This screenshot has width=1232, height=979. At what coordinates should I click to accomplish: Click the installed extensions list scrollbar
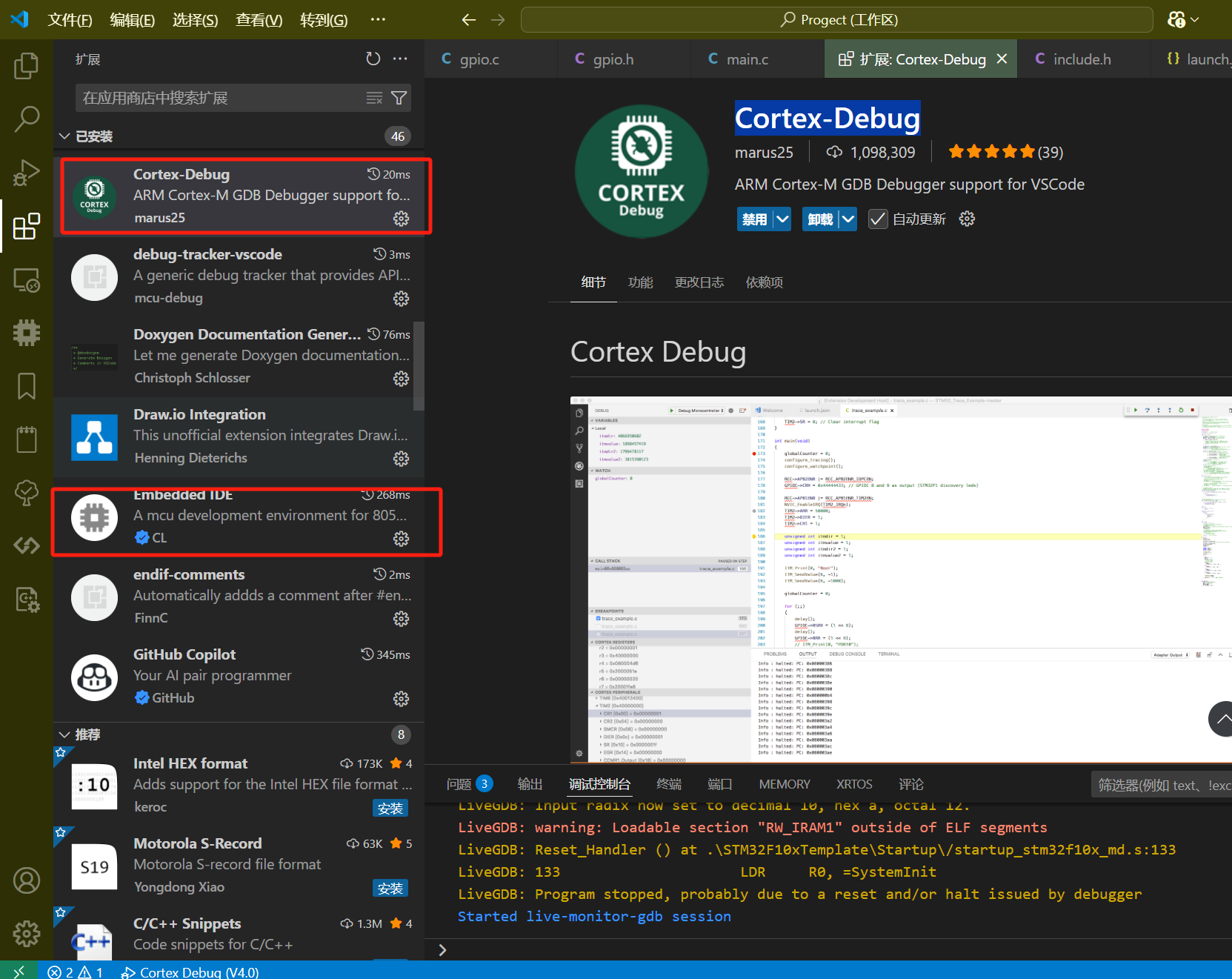pos(419,365)
